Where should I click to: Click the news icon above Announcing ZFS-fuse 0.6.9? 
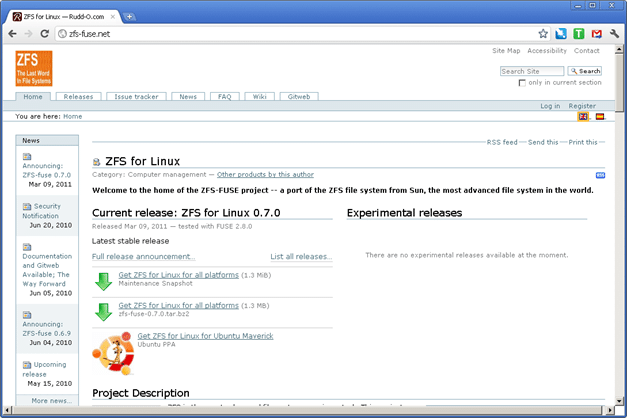coord(27,315)
